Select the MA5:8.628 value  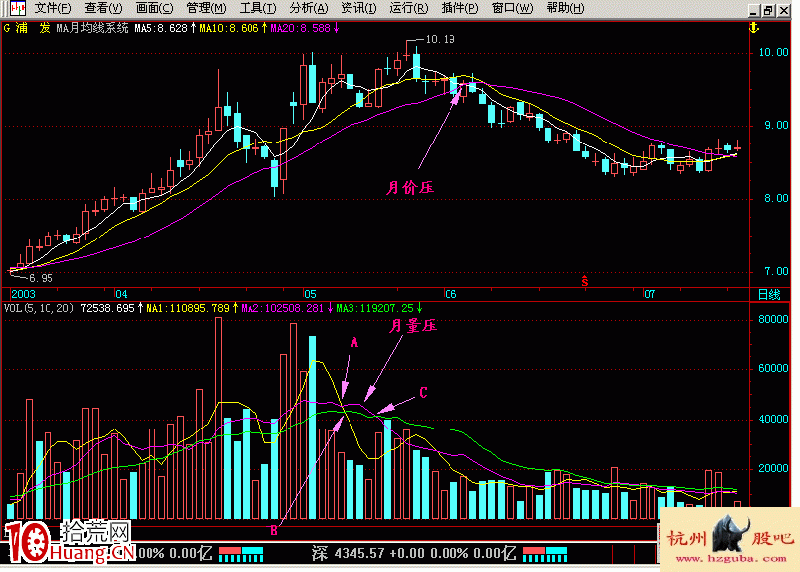[161, 29]
